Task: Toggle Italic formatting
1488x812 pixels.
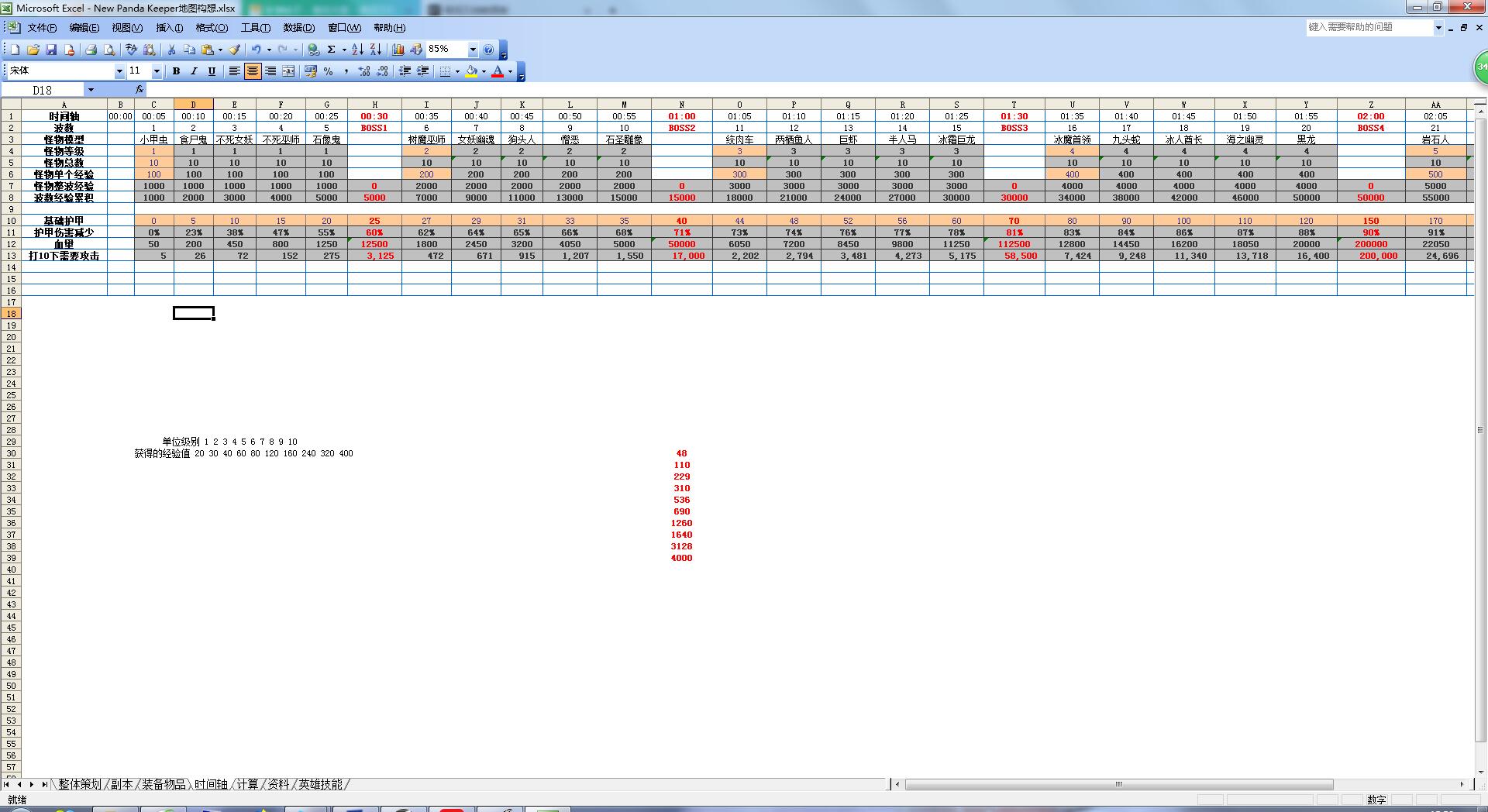Action: click(x=194, y=71)
